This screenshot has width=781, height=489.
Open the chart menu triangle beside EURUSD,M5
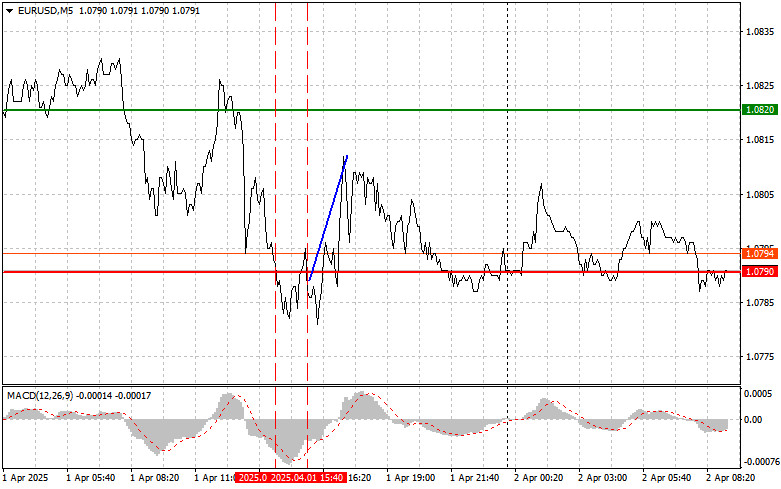coord(9,10)
